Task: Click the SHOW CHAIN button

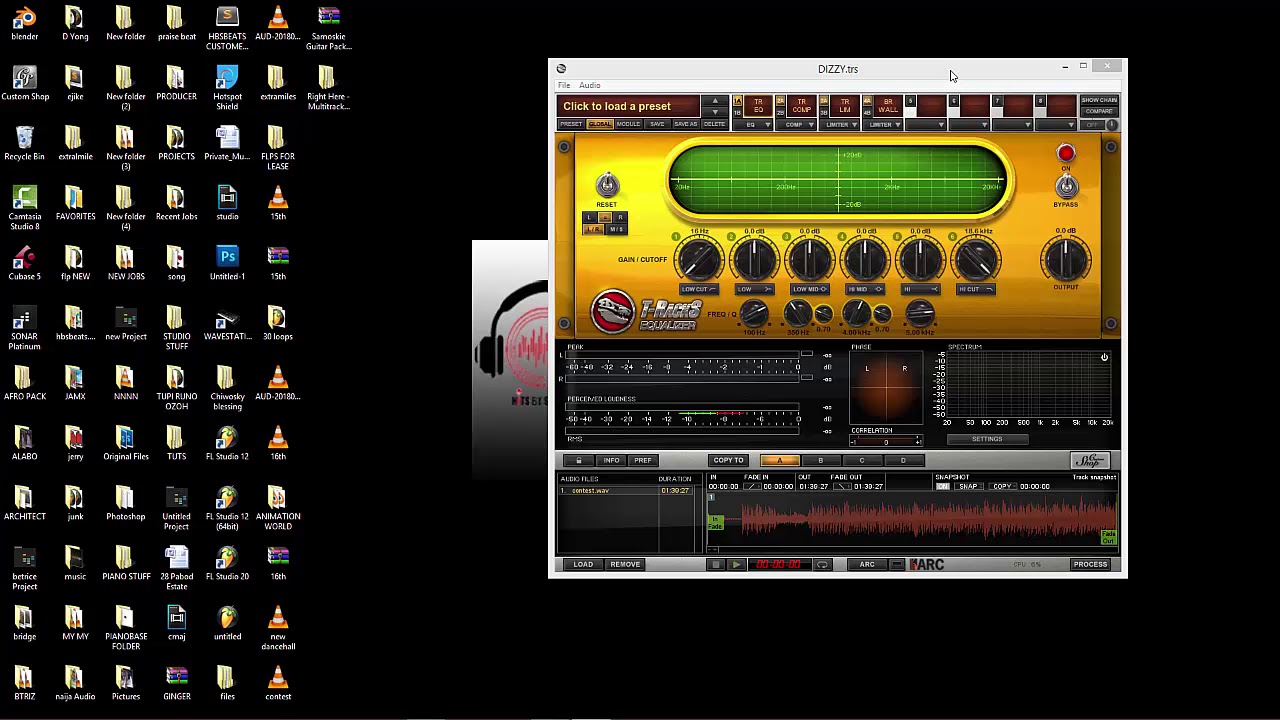Action: coord(1099,100)
